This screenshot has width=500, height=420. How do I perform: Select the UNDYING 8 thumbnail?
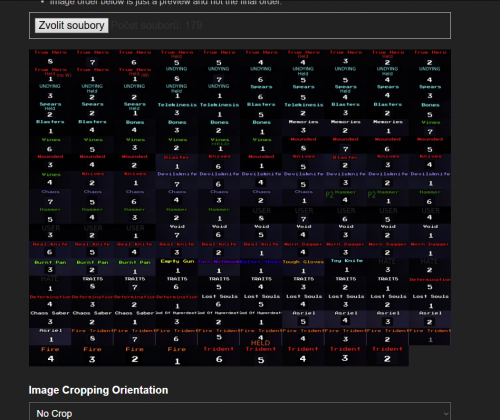click(x=177, y=75)
